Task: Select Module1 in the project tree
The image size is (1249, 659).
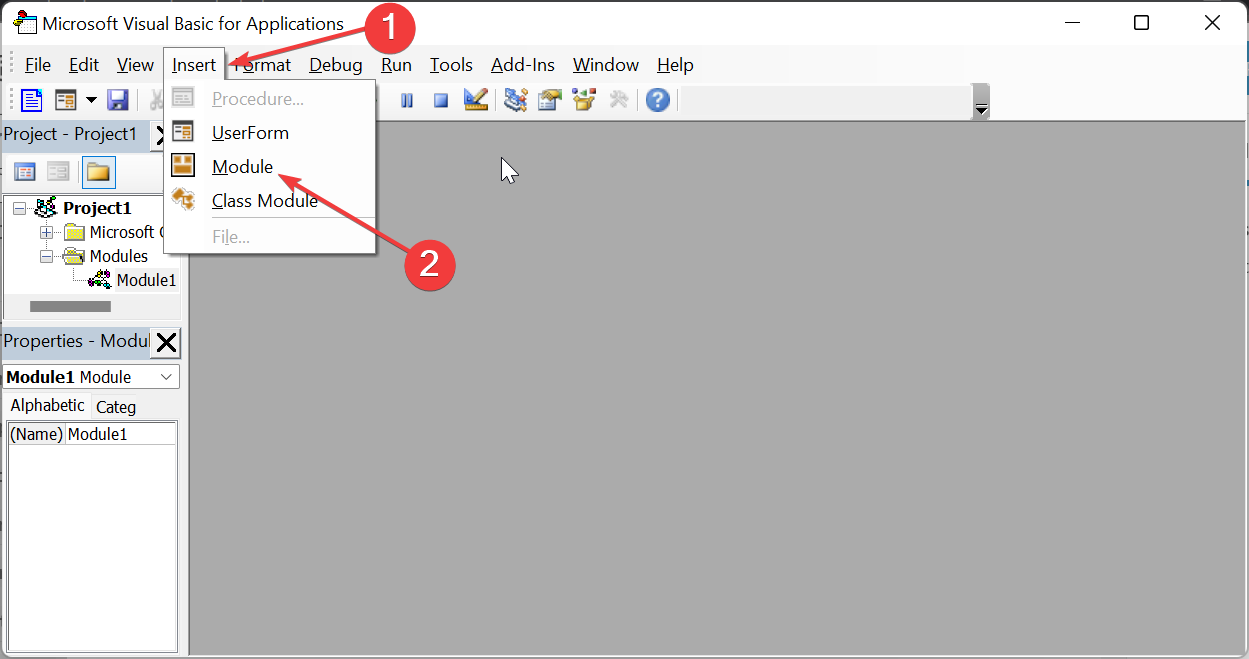Action: coord(146,280)
